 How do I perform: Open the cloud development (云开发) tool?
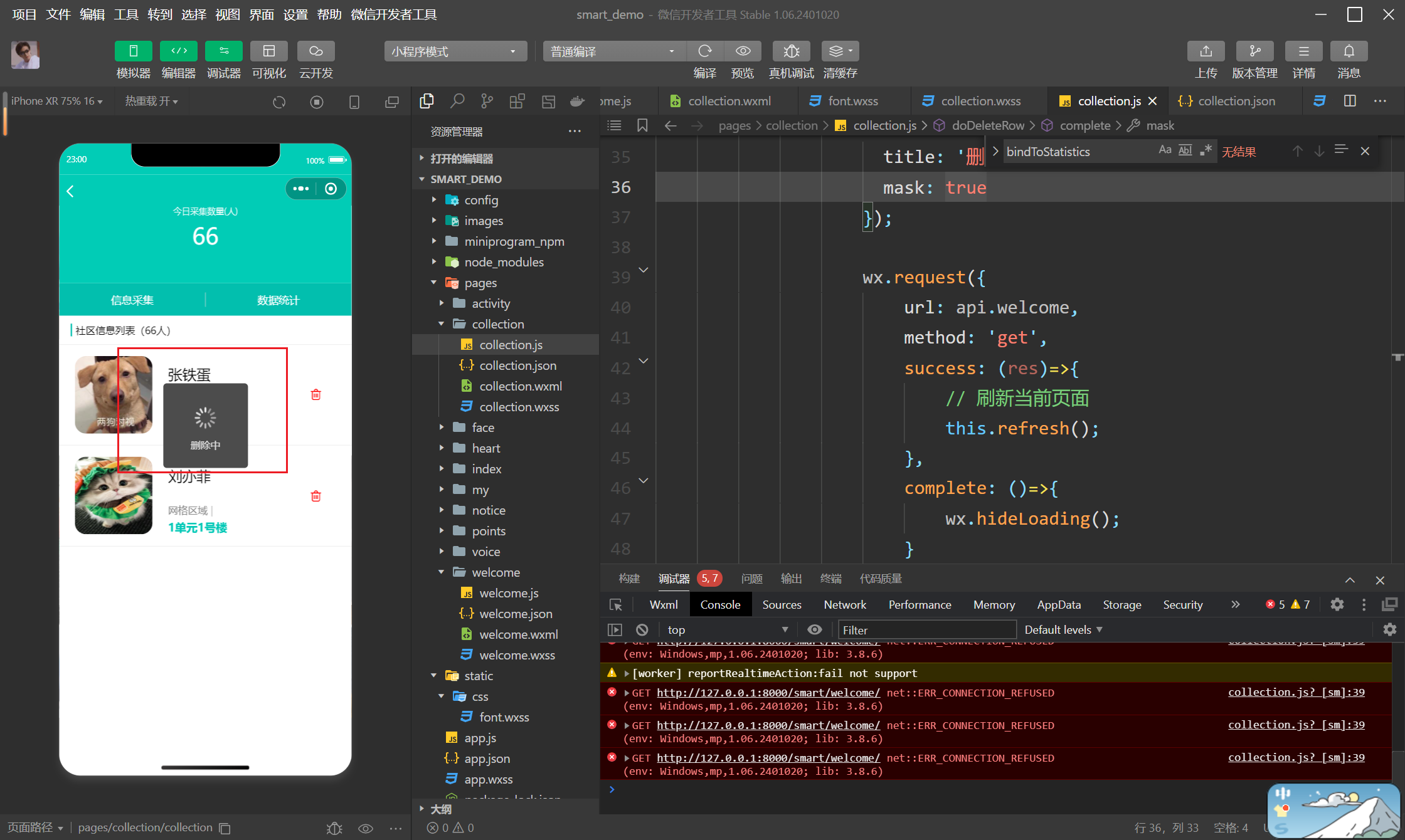click(315, 51)
